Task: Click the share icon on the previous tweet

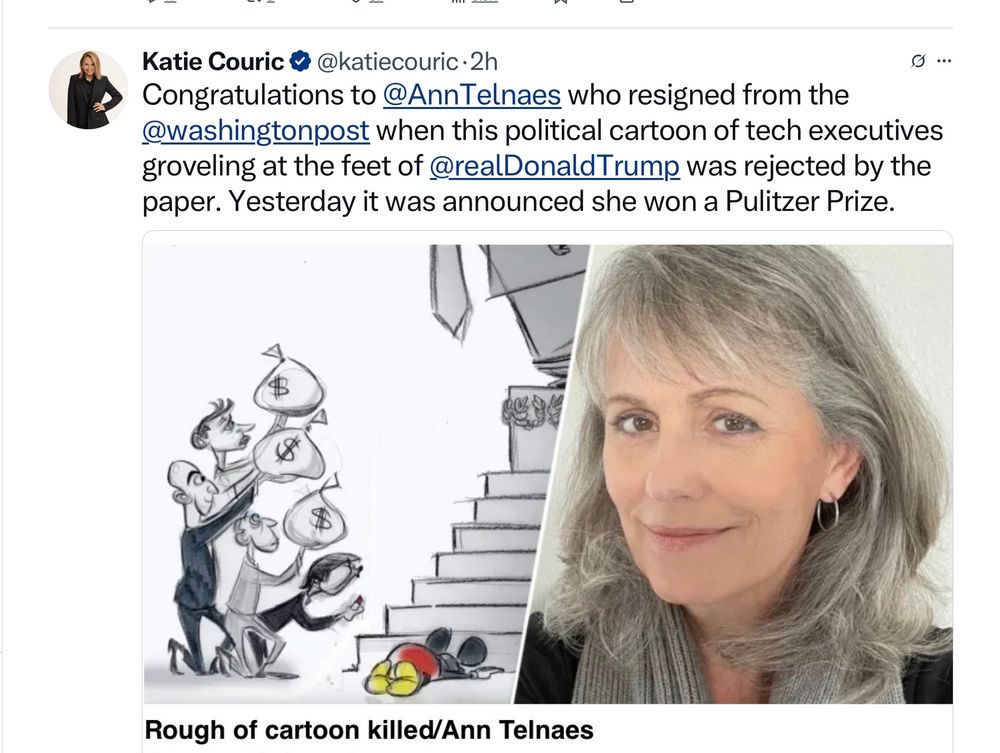Action: tap(627, 1)
